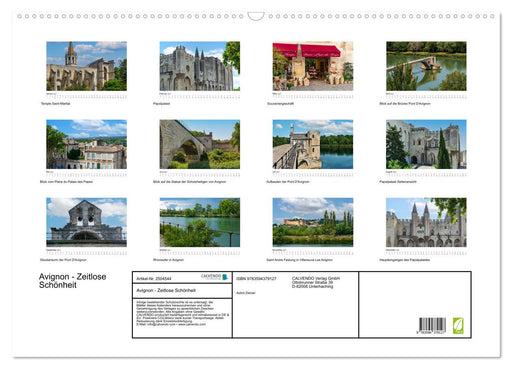
Task: Click the CALVENDO logo
Action: tap(214, 277)
